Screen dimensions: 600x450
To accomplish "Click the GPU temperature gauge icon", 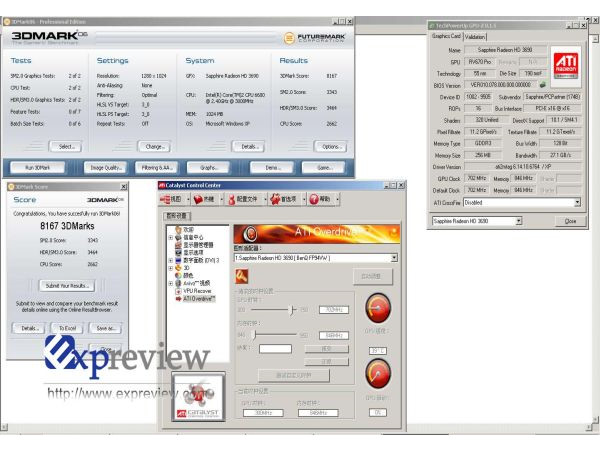I will (x=378, y=308).
